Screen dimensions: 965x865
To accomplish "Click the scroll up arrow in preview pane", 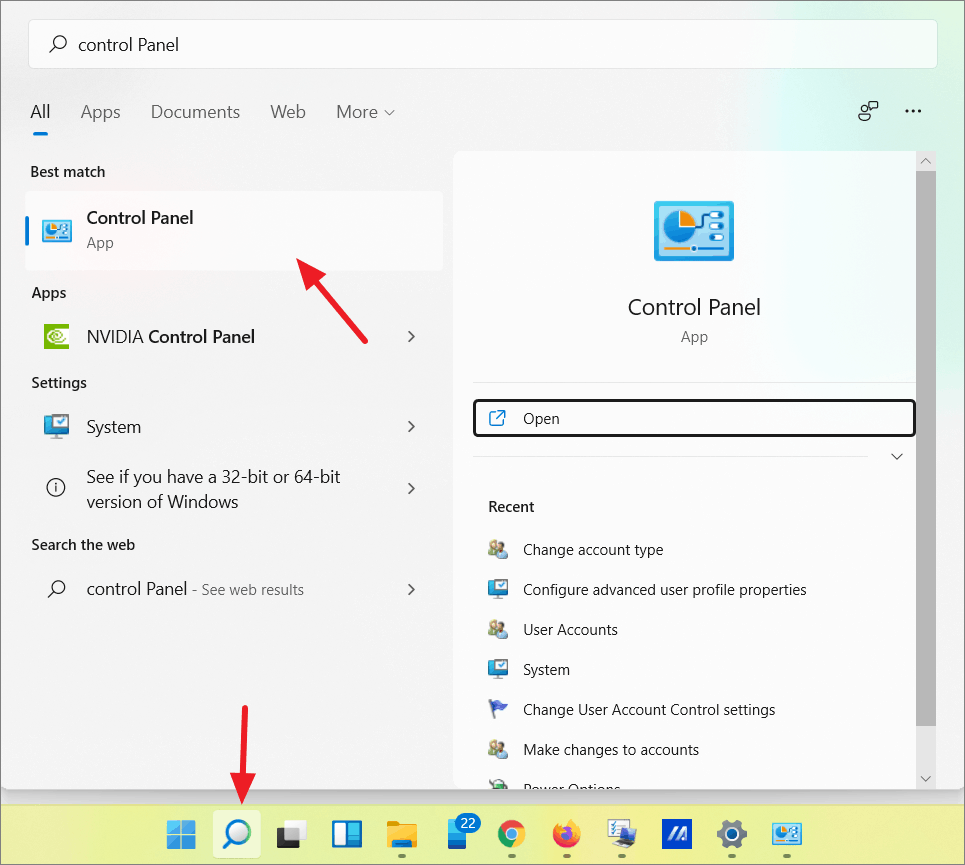I will coord(926,161).
